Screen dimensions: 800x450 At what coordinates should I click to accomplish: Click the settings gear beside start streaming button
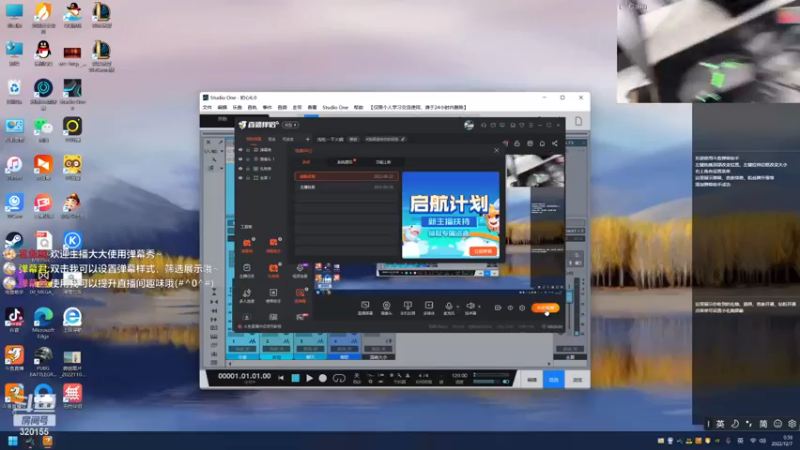click(x=522, y=308)
